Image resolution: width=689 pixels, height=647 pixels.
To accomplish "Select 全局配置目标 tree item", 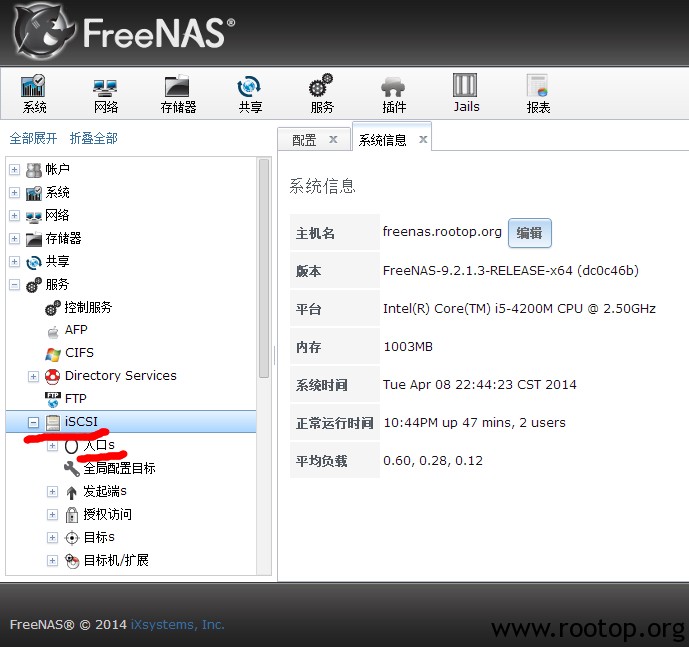I will [120, 469].
